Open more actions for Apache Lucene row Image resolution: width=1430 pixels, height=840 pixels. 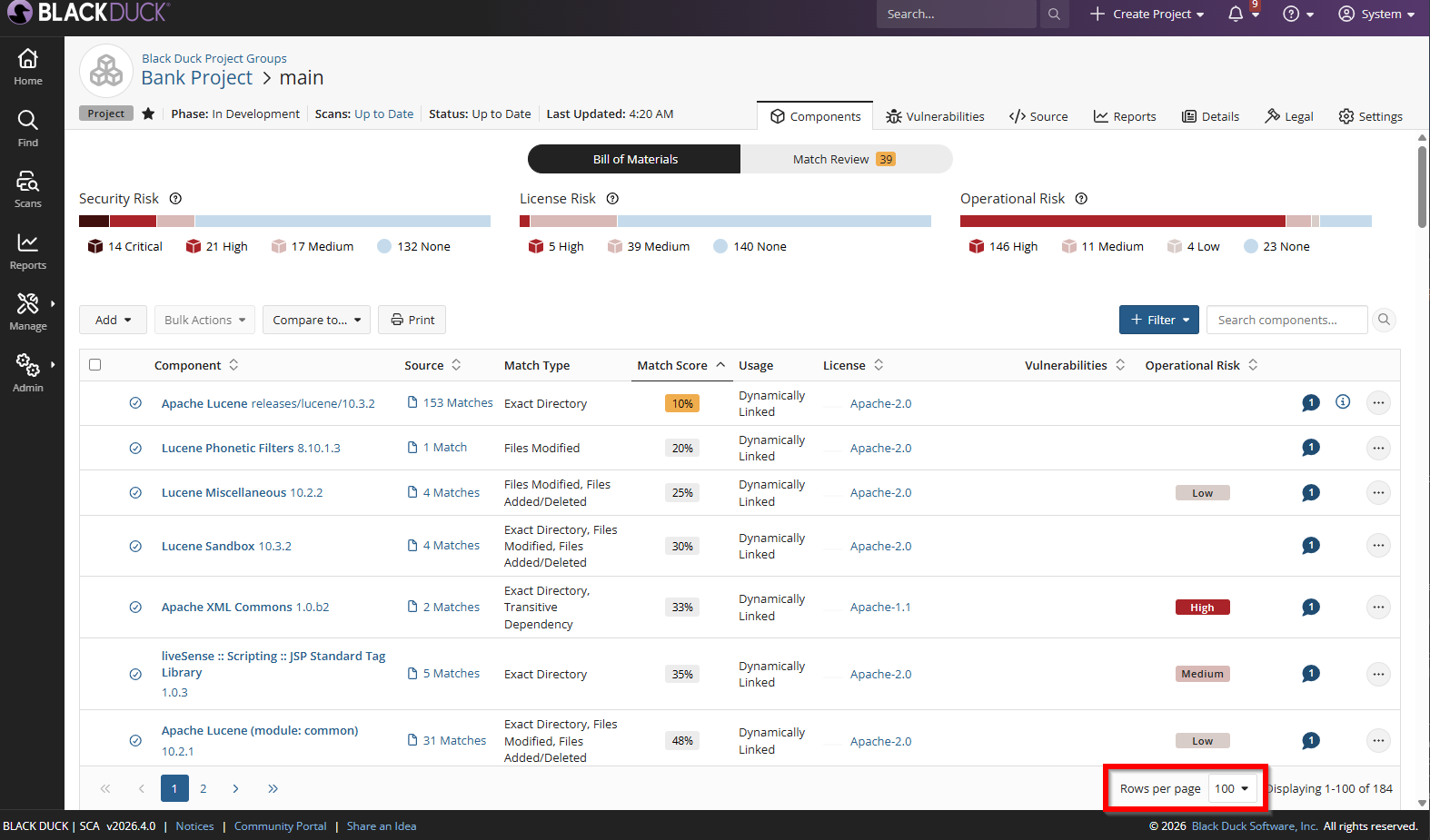pyautogui.click(x=1378, y=402)
